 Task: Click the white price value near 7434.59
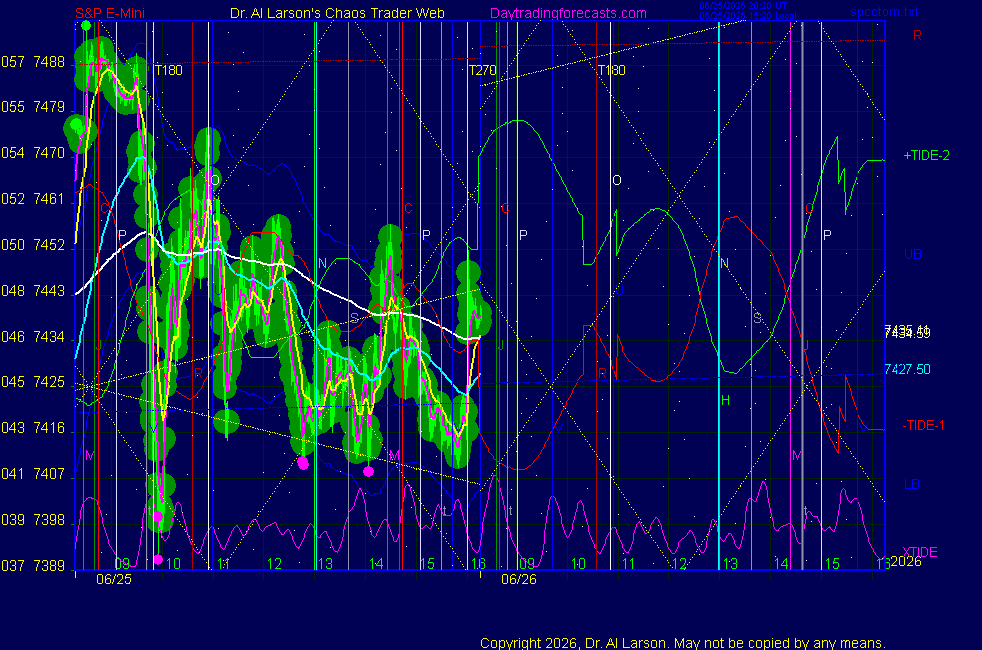pyautogui.click(x=907, y=332)
